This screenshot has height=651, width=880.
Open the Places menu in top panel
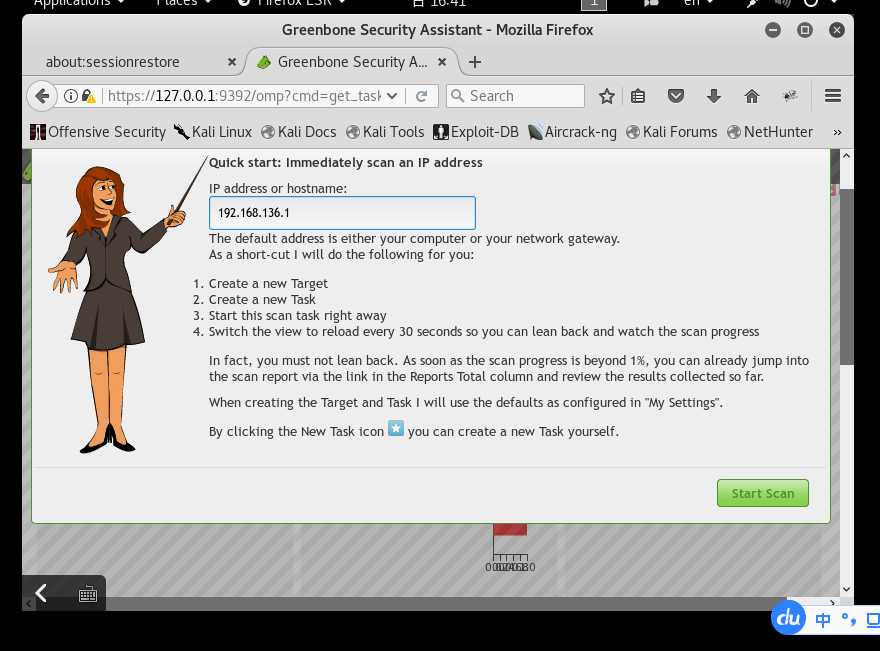coord(184,3)
